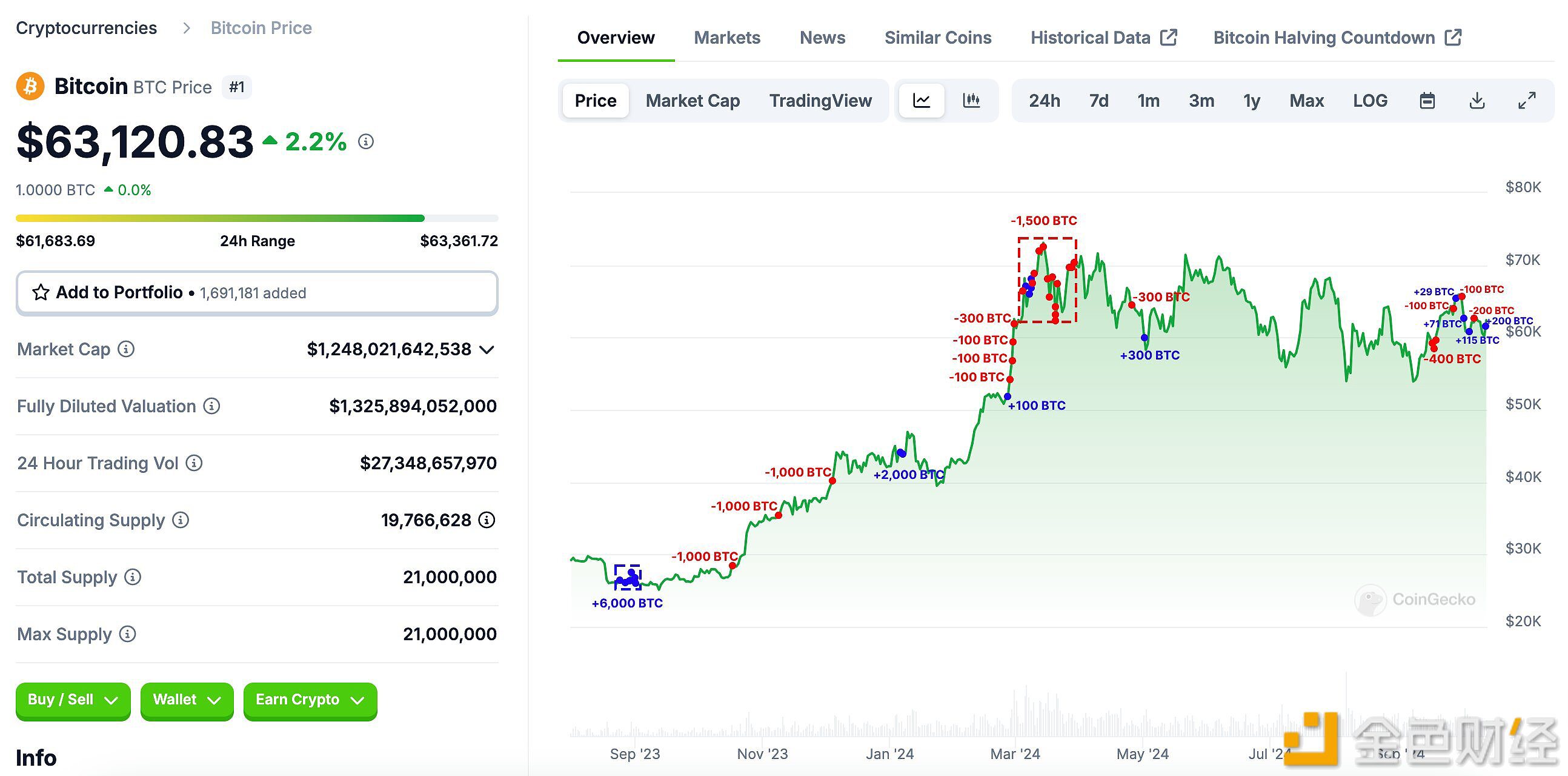The width and height of the screenshot is (1568, 776).
Task: Open the Max Supply info icon
Action: pos(128,634)
